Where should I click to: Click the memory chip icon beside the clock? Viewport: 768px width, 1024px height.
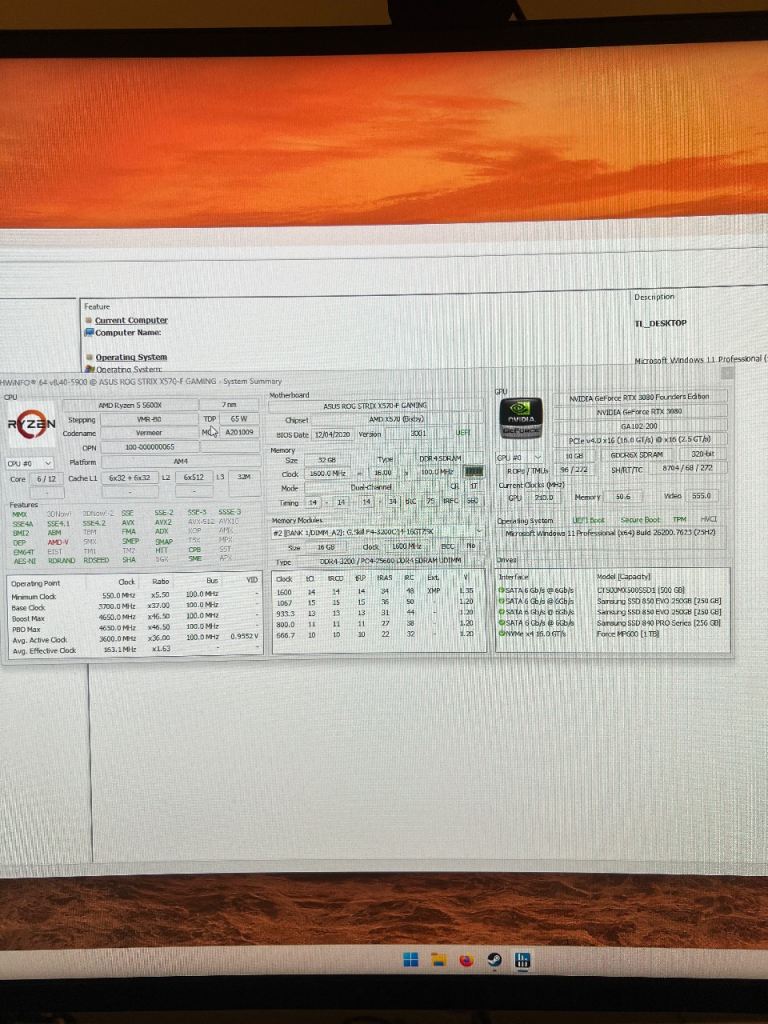[474, 471]
